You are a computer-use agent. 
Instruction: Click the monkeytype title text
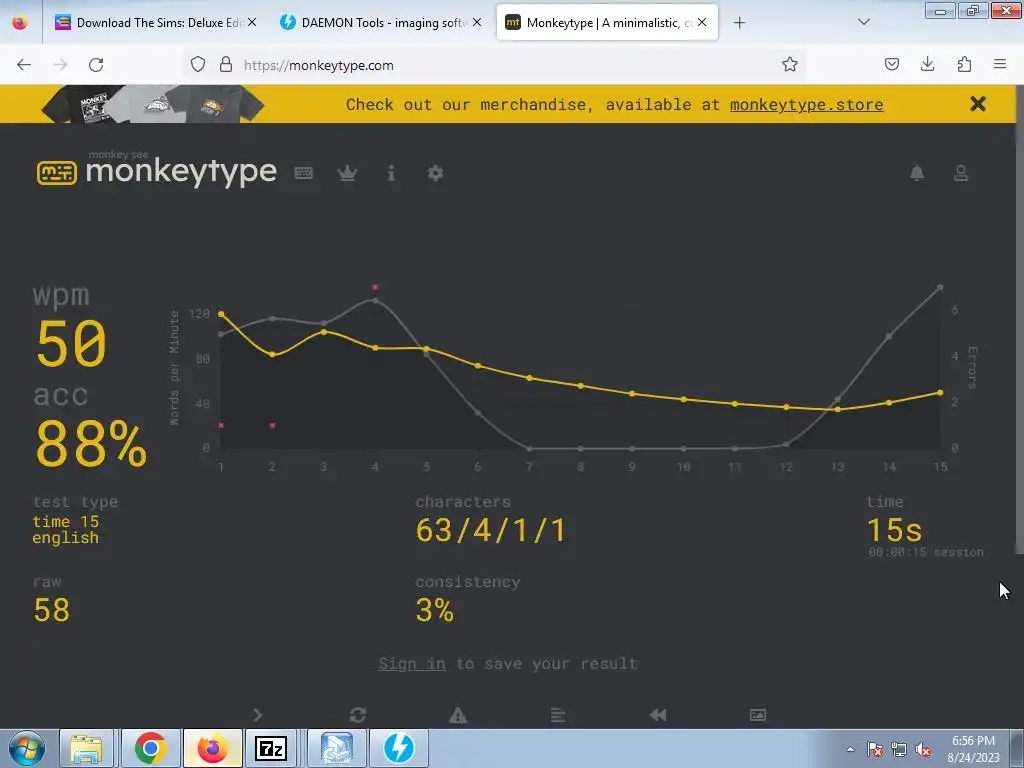pos(181,172)
